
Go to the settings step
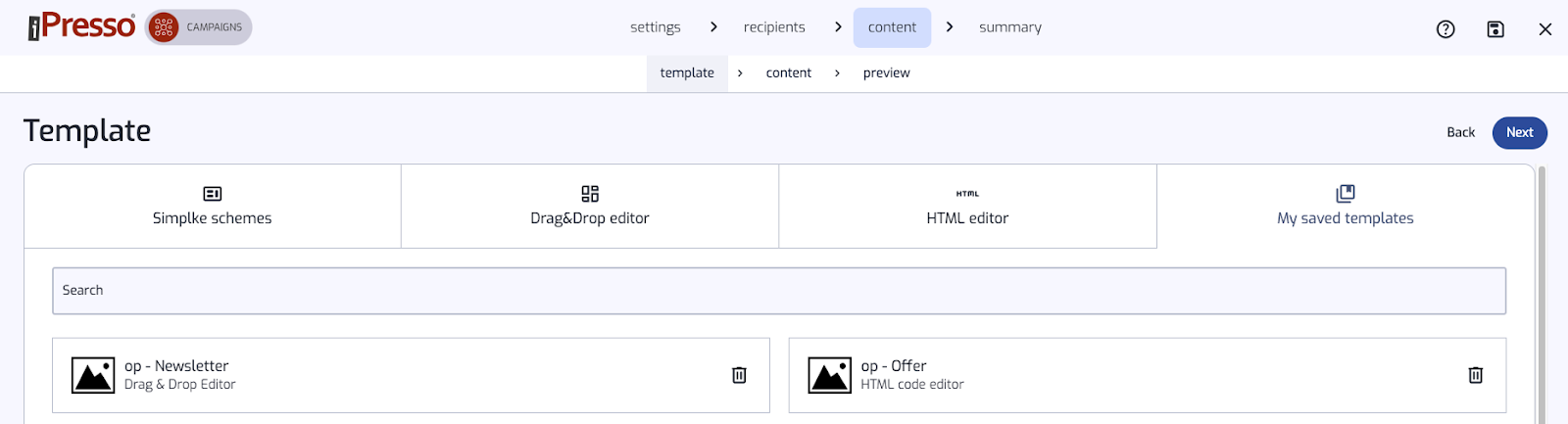656,27
